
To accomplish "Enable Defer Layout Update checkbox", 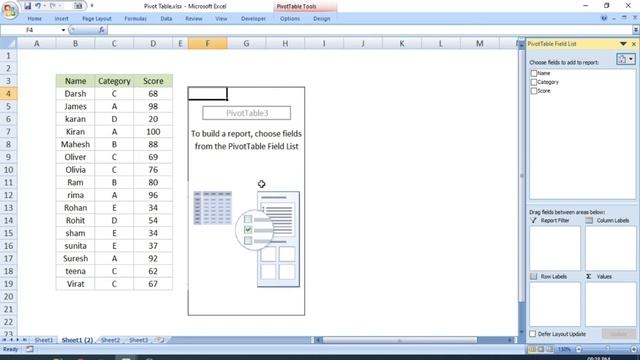I will tap(533, 334).
